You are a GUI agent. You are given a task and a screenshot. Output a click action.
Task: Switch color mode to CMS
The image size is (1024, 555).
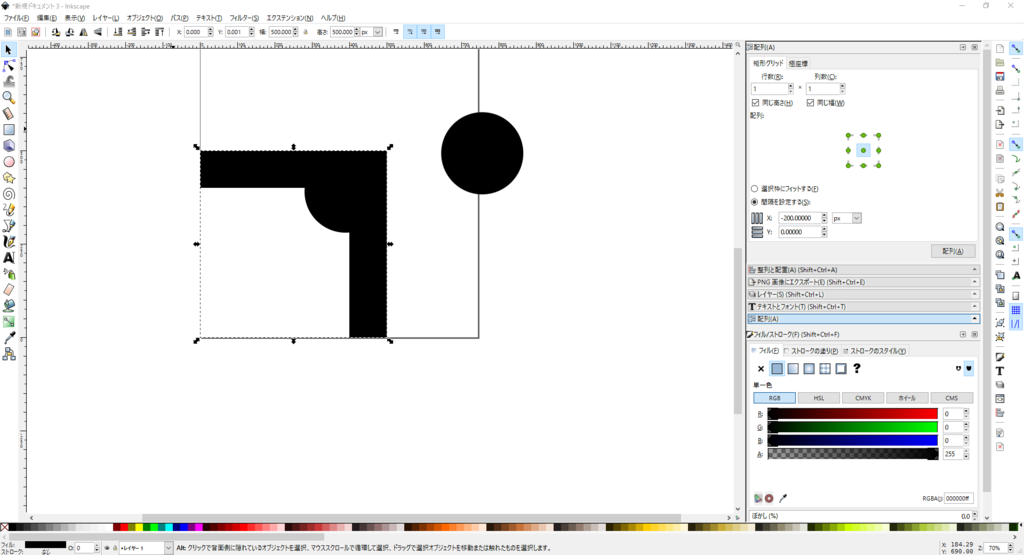point(952,398)
